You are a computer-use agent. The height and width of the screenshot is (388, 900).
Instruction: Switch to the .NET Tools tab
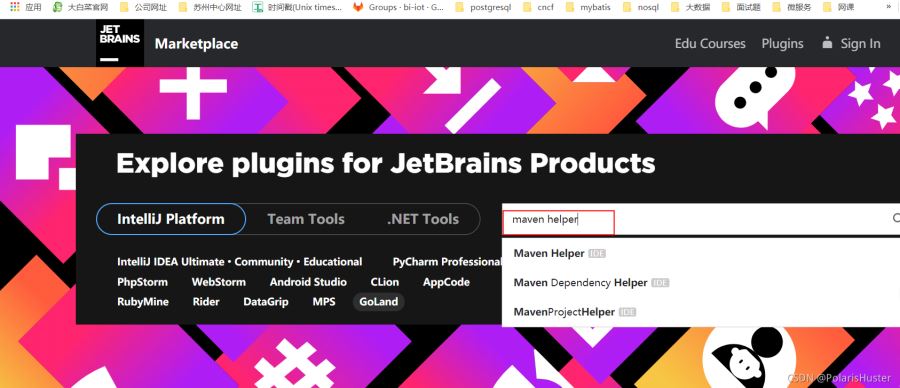pos(423,219)
